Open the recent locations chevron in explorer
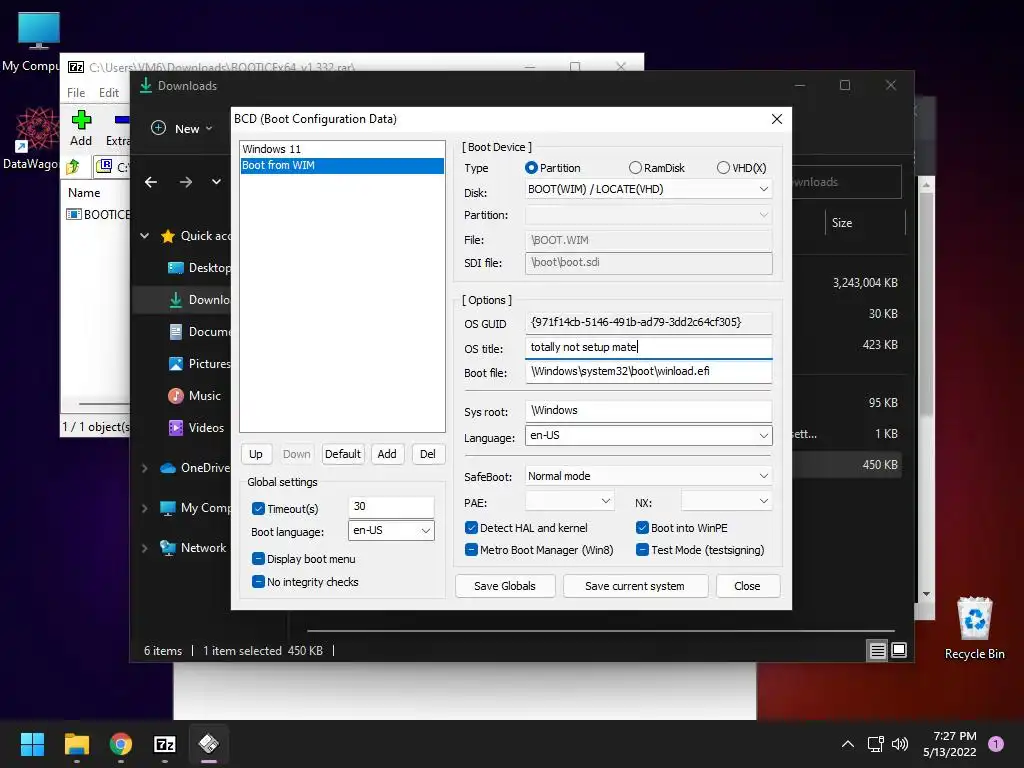Viewport: 1024px width, 768px height. coord(216,182)
